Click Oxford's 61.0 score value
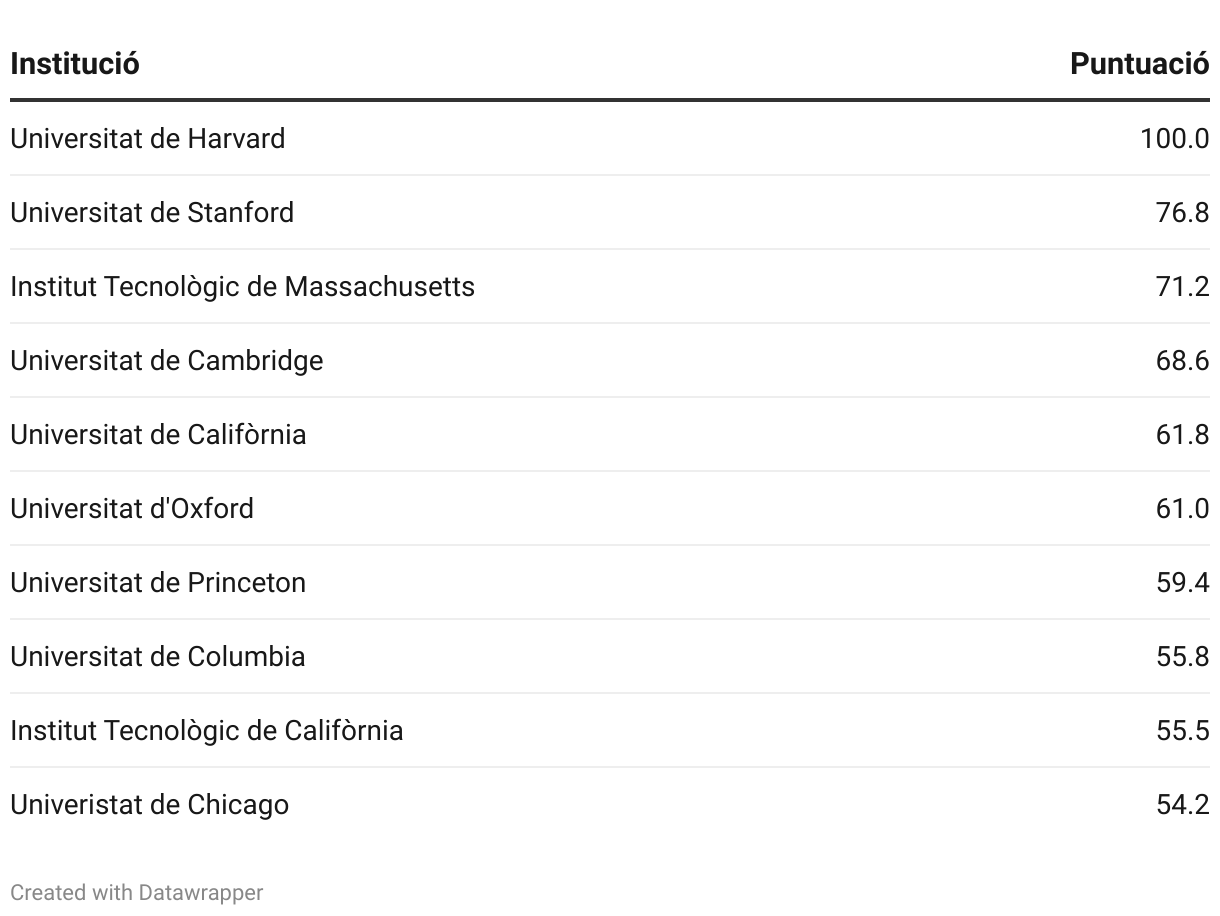The height and width of the screenshot is (916, 1220). coord(1182,508)
